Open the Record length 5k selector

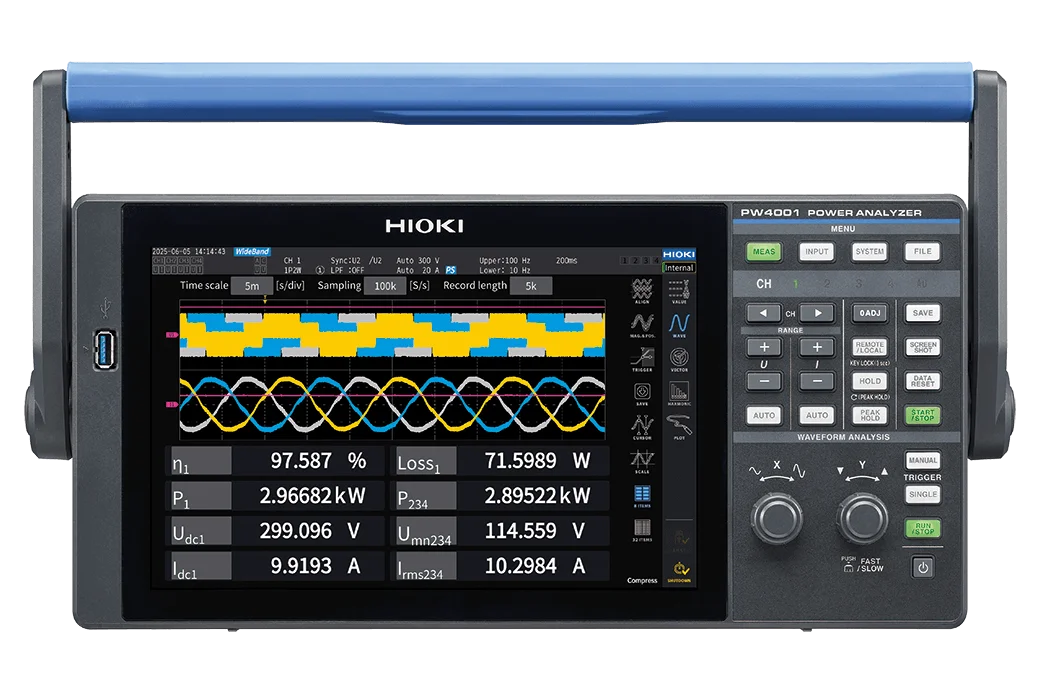530,286
